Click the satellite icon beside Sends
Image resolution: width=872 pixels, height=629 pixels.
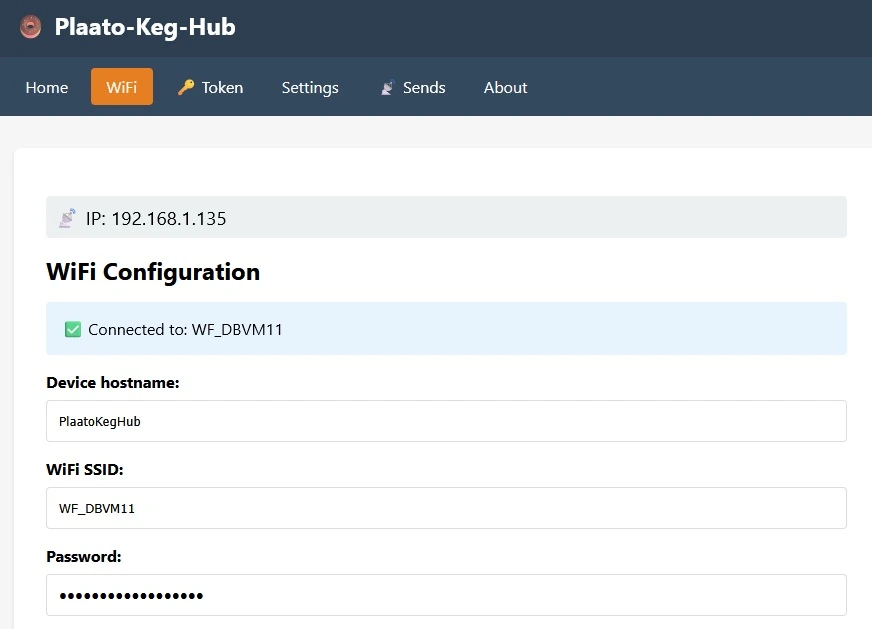coord(387,88)
